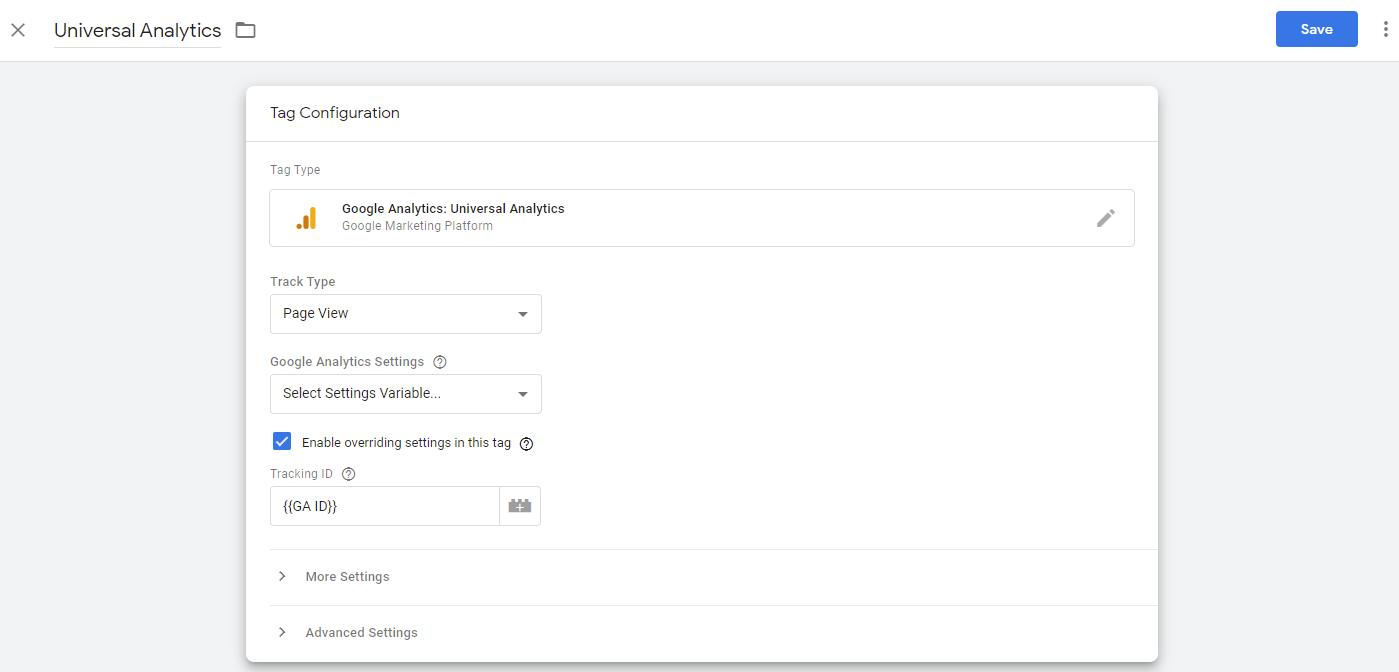Click the Tag Configuration panel header
1399x672 pixels.
[x=335, y=113]
